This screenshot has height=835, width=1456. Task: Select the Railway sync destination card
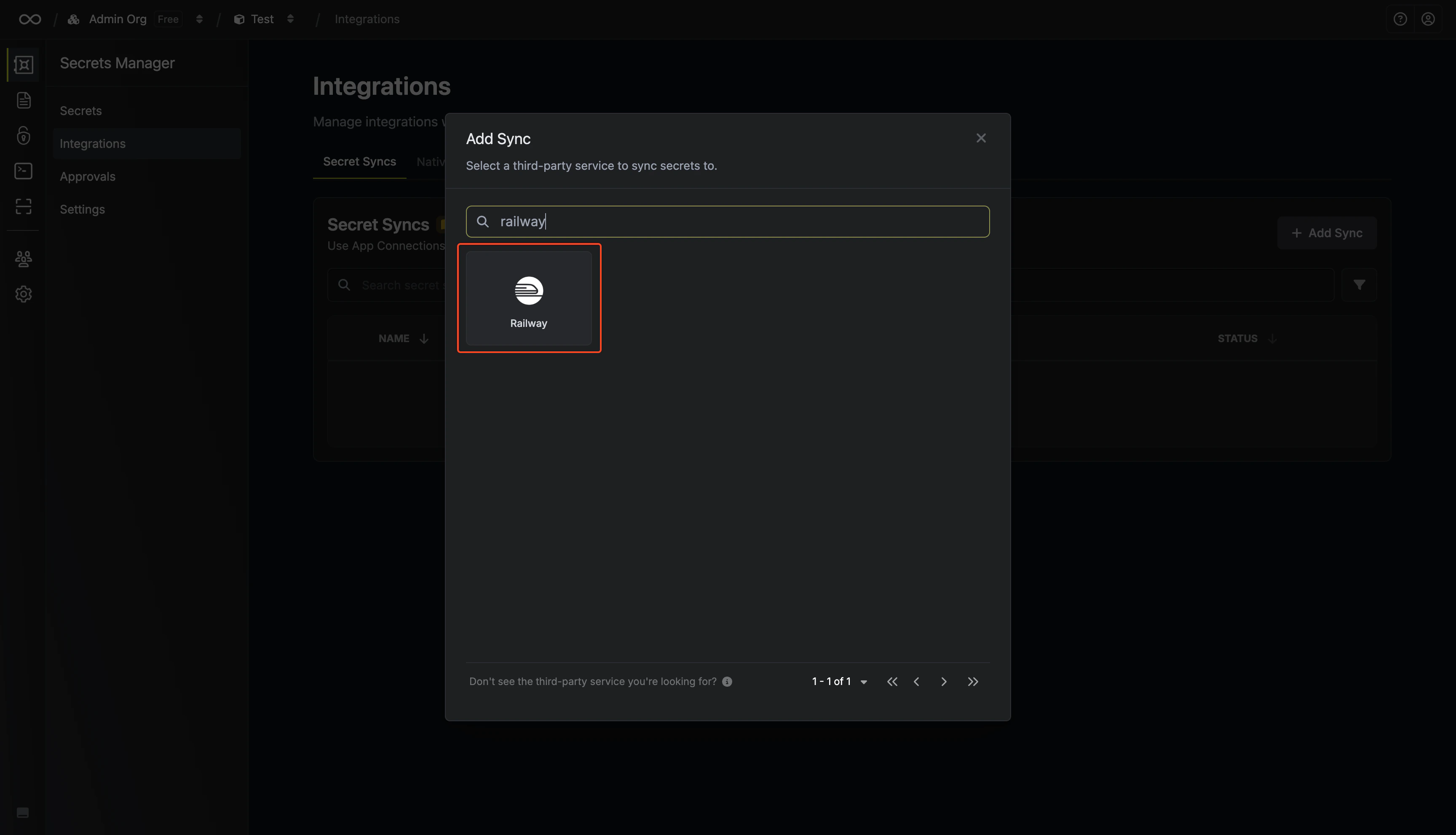[529, 298]
